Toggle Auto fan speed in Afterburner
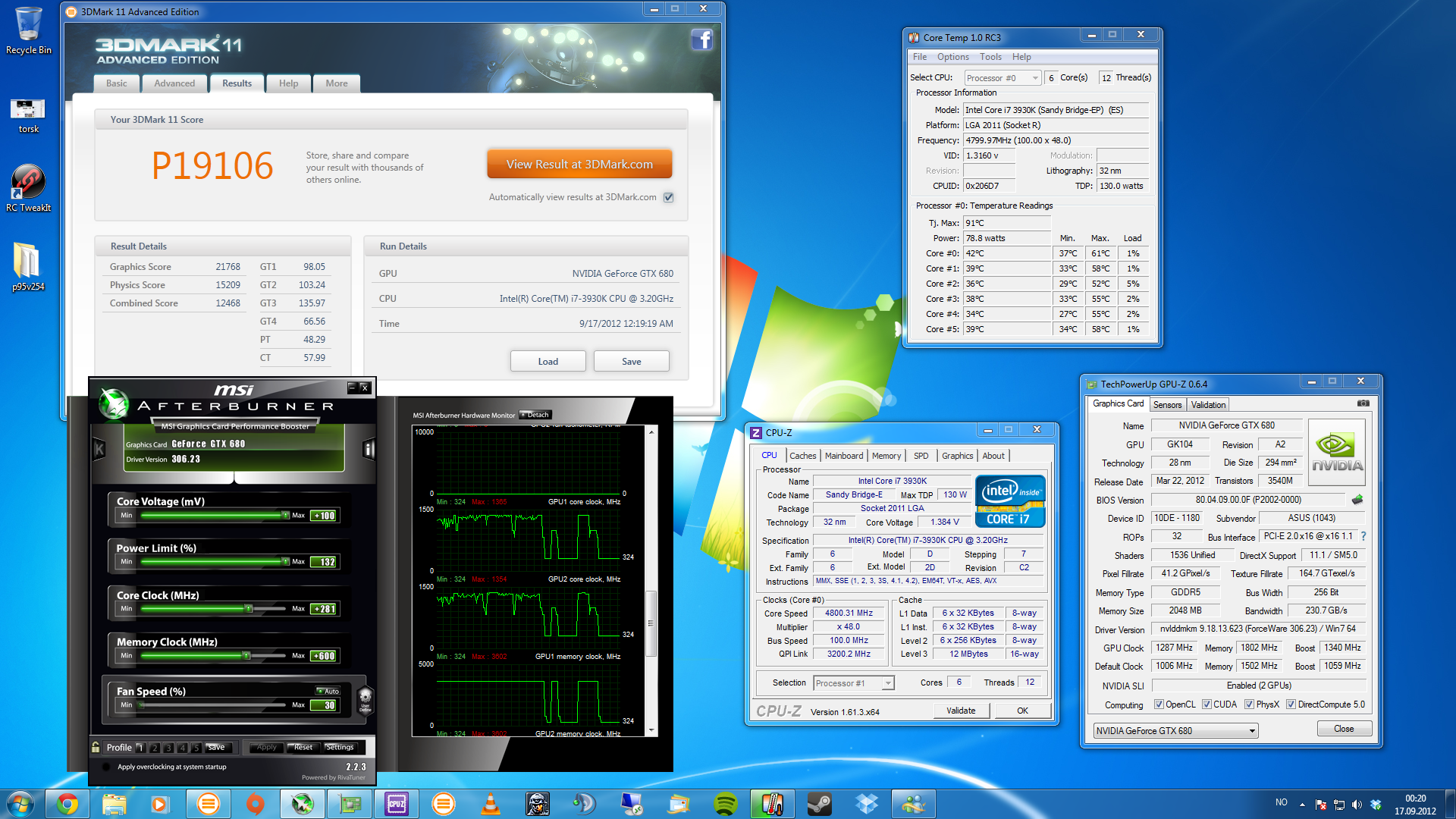1456x819 pixels. pos(328,691)
